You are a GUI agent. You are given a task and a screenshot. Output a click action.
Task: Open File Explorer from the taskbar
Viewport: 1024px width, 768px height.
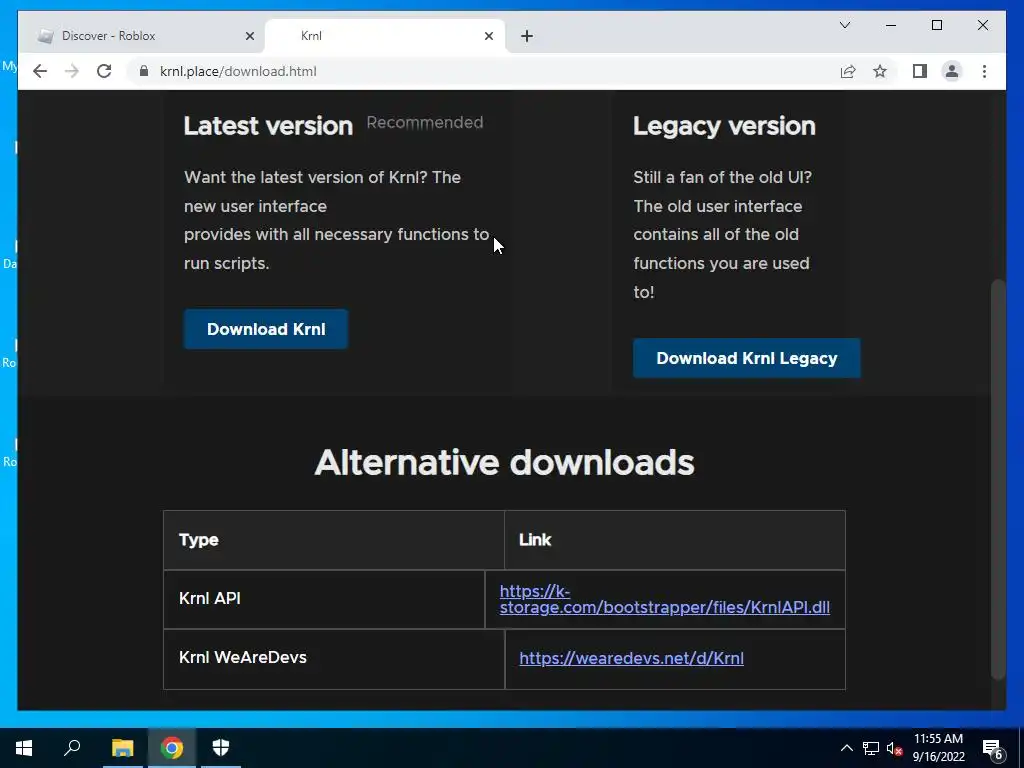pos(122,748)
